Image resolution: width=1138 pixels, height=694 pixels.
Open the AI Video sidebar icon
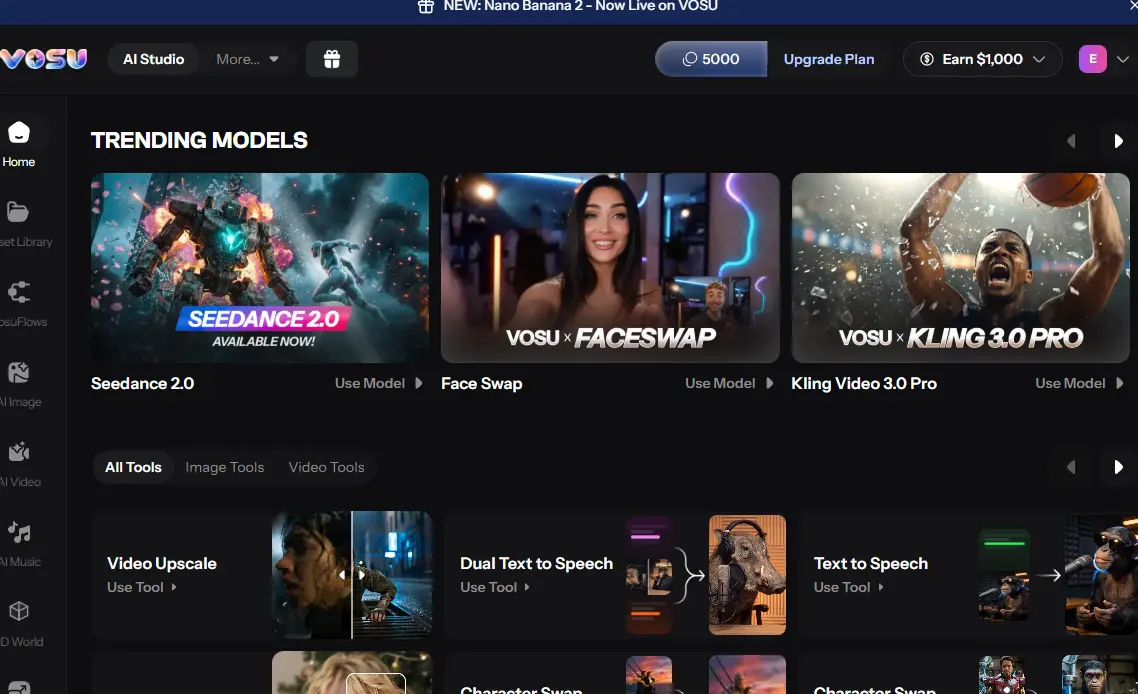[19, 452]
